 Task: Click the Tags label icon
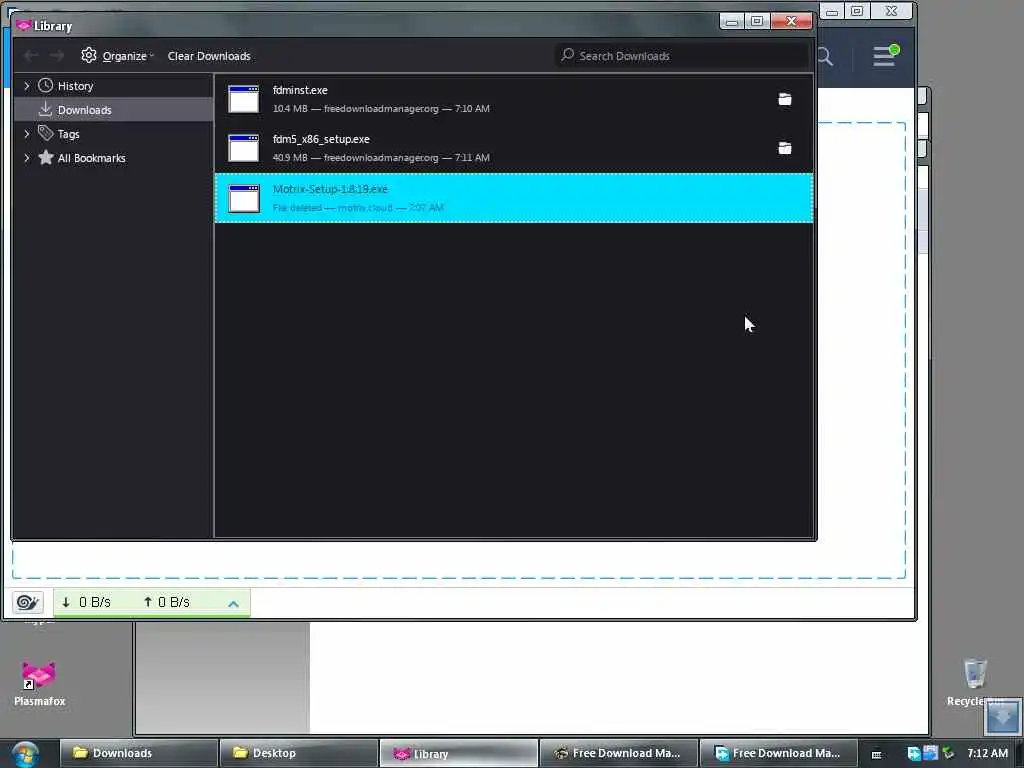(45, 133)
